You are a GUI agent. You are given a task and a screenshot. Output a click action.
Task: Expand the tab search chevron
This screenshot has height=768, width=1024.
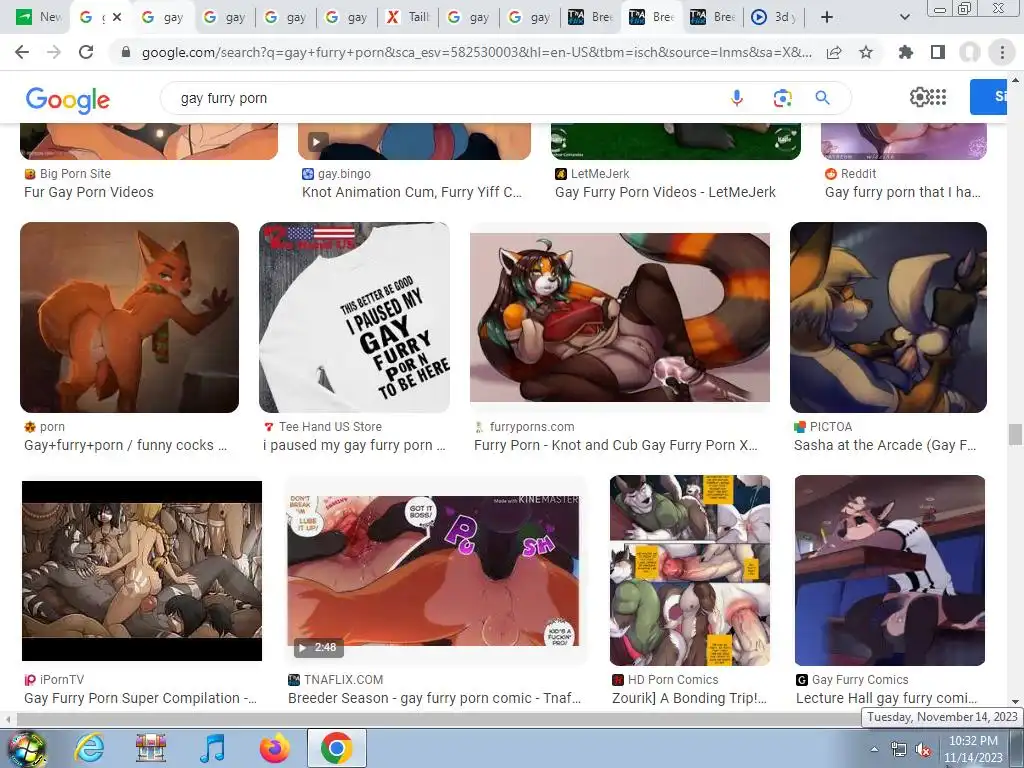pyautogui.click(x=904, y=17)
